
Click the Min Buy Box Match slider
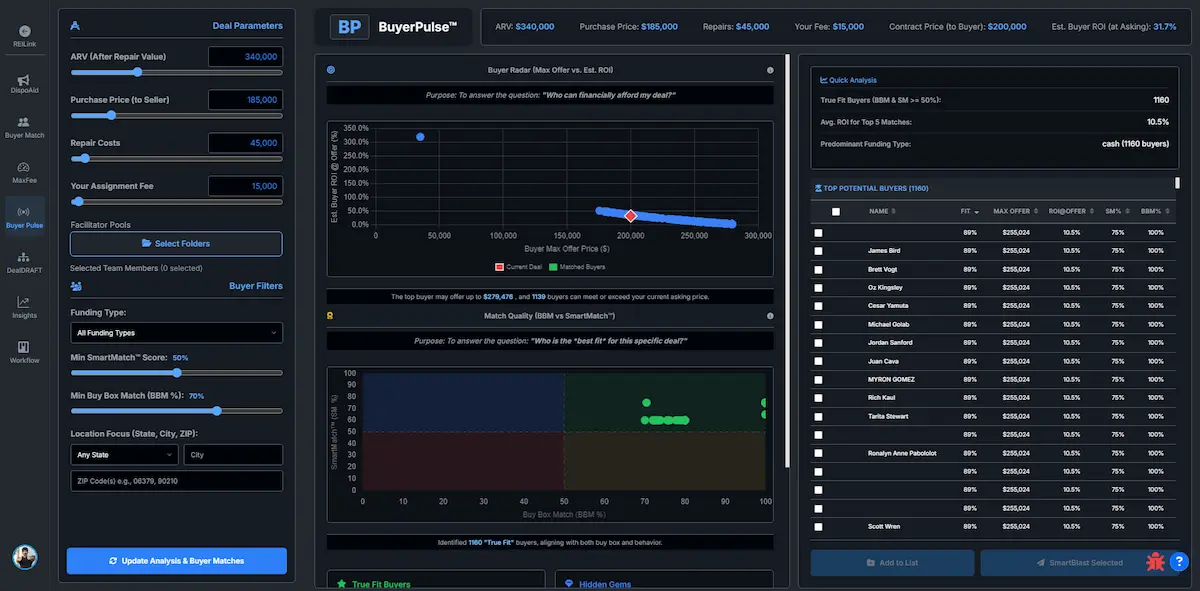[176, 410]
